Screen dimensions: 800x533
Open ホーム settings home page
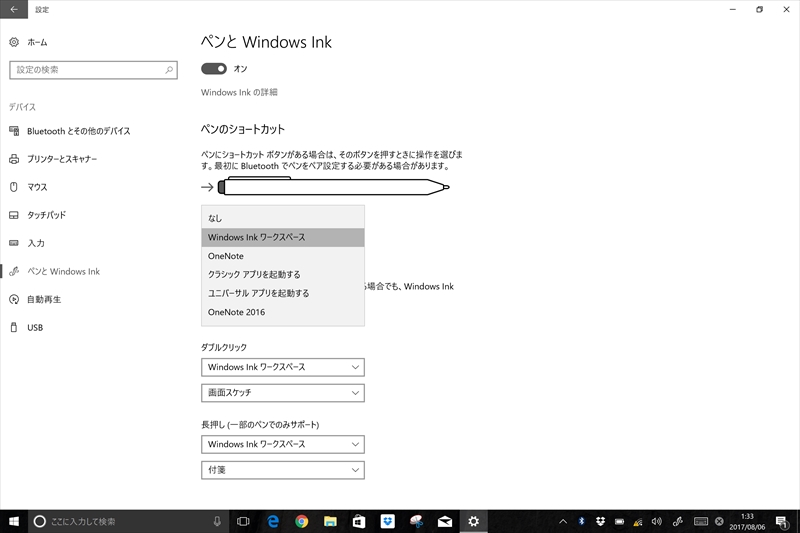(x=29, y=42)
